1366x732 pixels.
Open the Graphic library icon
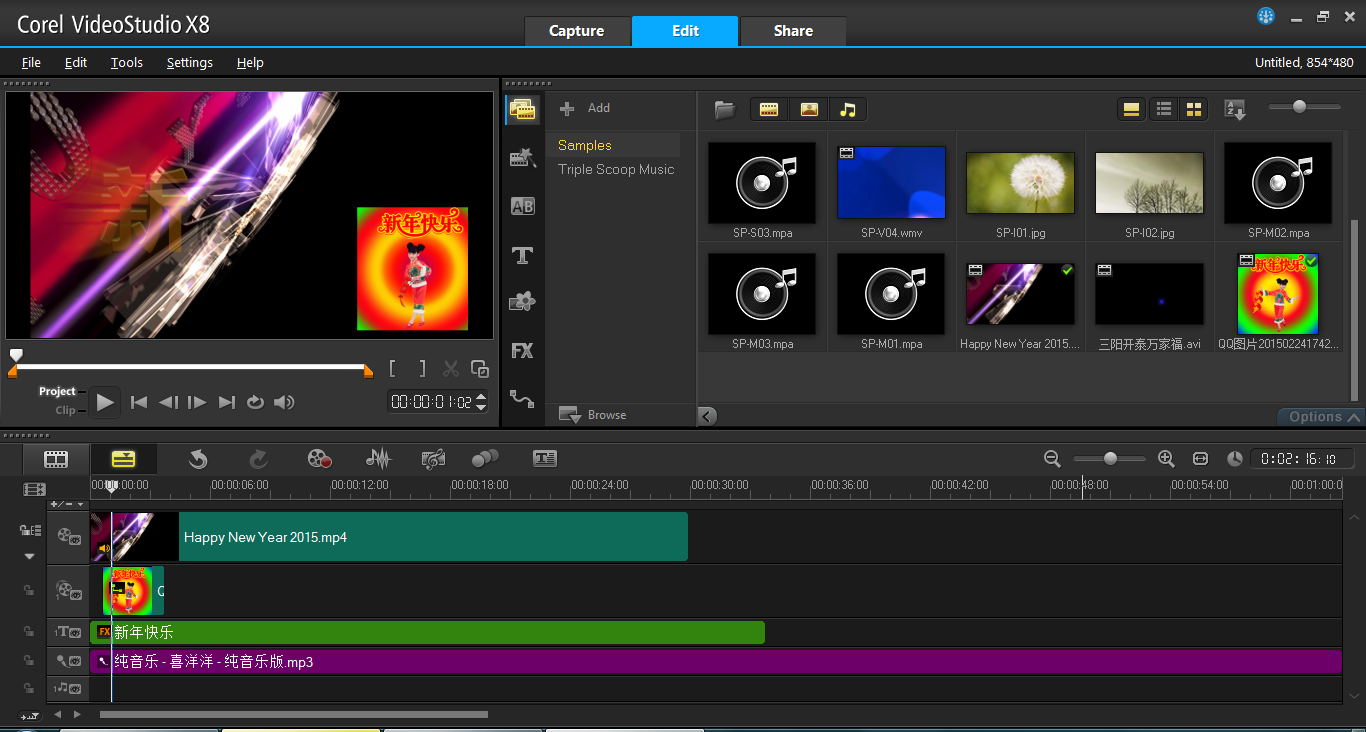522,301
